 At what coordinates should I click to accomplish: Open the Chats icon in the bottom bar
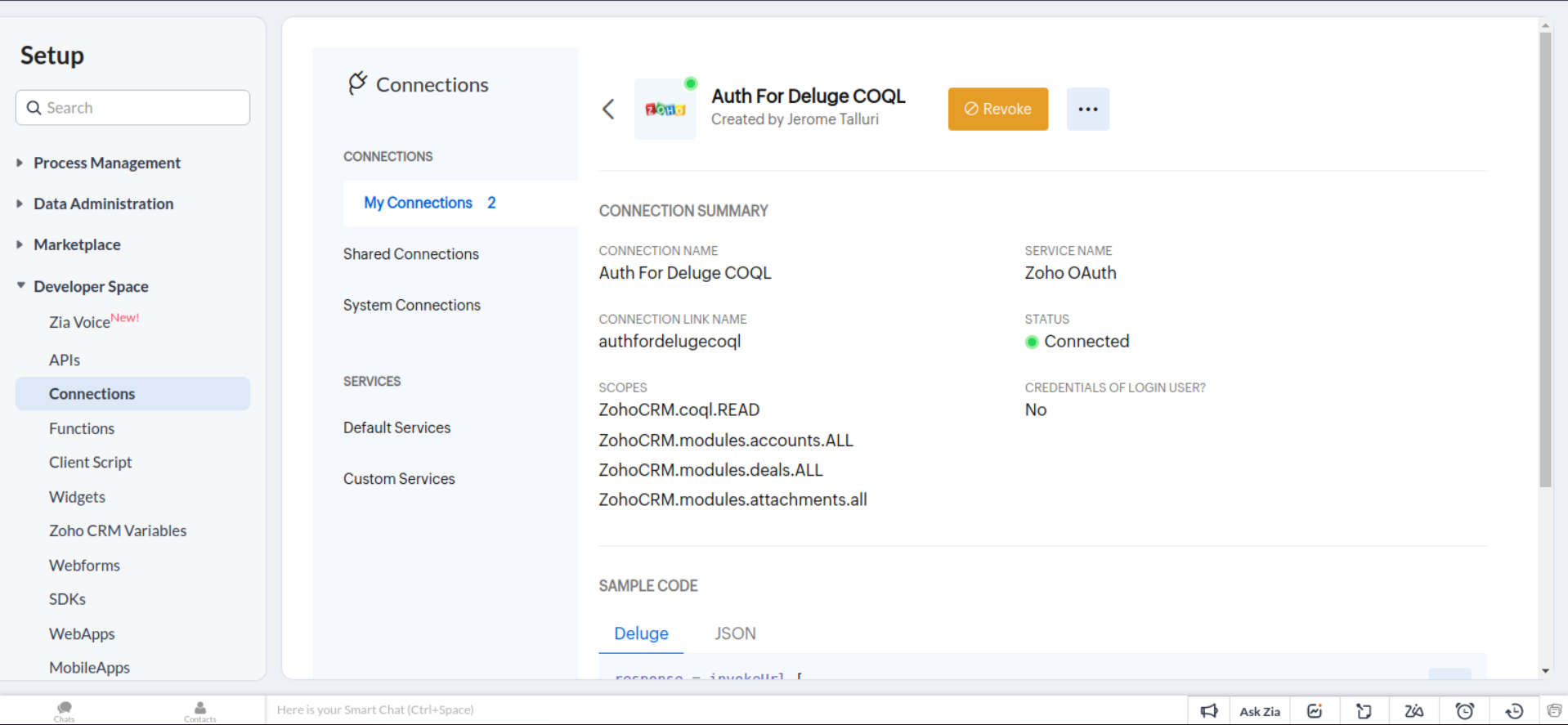(65, 711)
